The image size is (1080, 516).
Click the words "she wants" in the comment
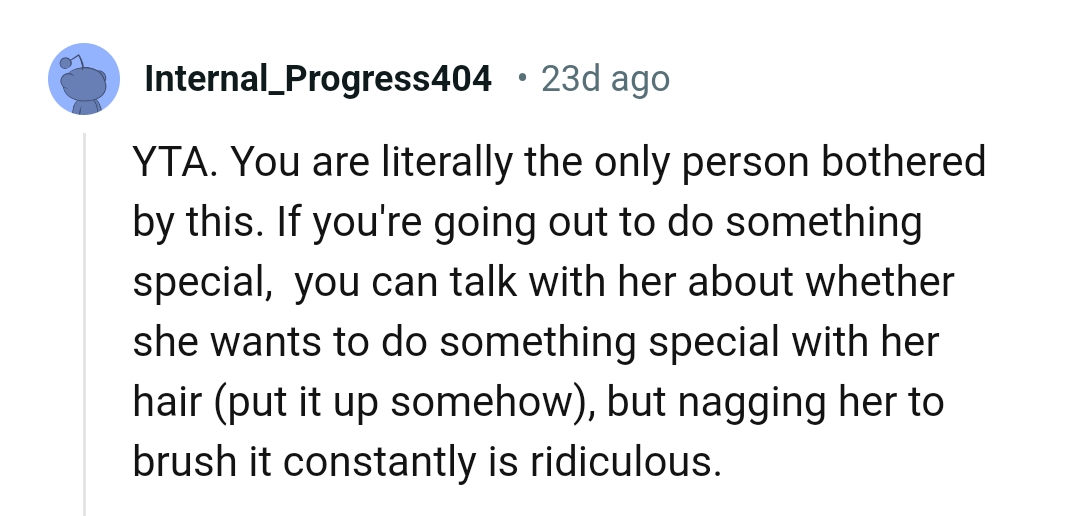click(x=229, y=343)
